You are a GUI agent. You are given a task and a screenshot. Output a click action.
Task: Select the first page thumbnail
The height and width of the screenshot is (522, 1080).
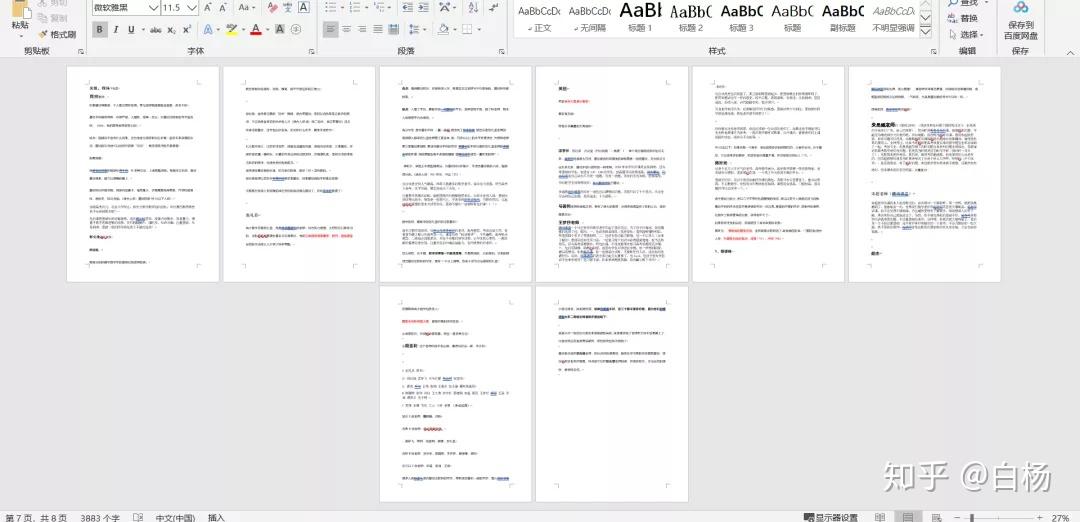[143, 174]
